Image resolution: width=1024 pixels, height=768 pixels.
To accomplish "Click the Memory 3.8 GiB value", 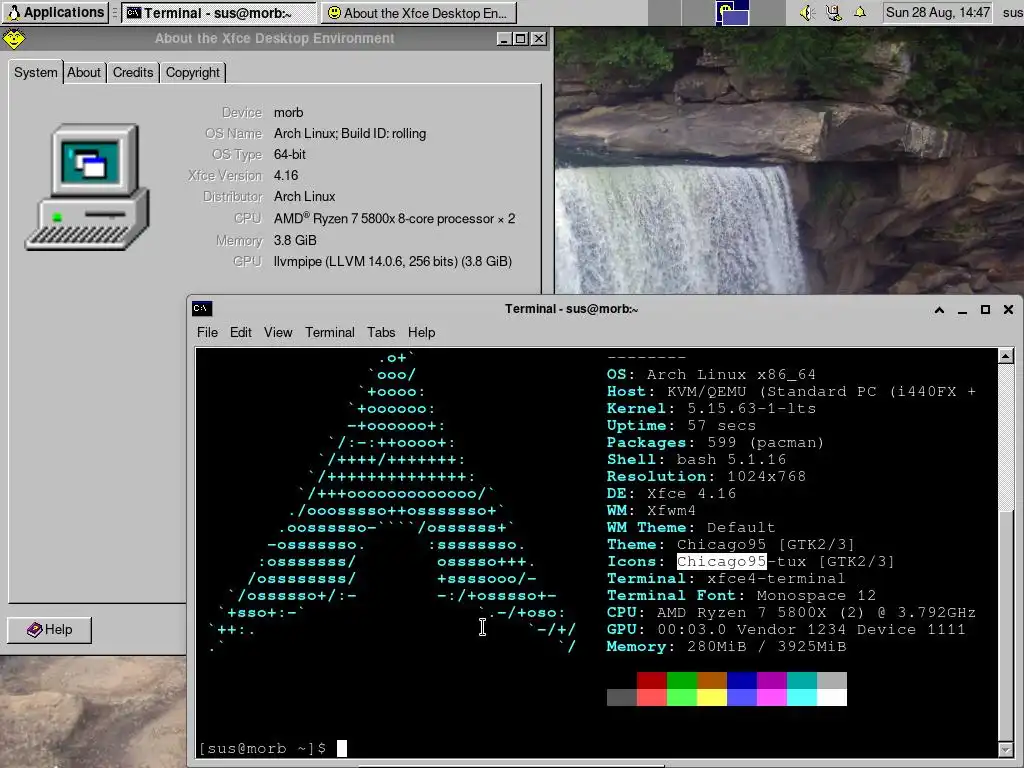I will [x=295, y=240].
